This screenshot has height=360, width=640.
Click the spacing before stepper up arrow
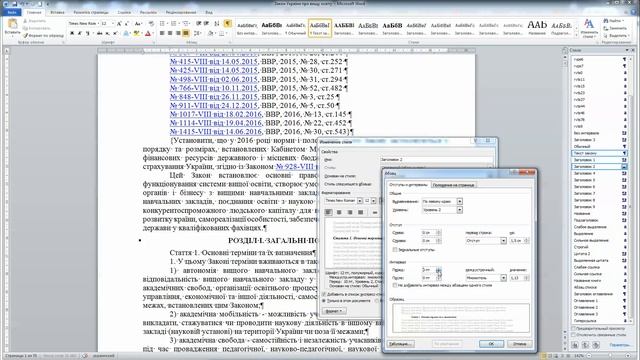[x=439, y=268]
